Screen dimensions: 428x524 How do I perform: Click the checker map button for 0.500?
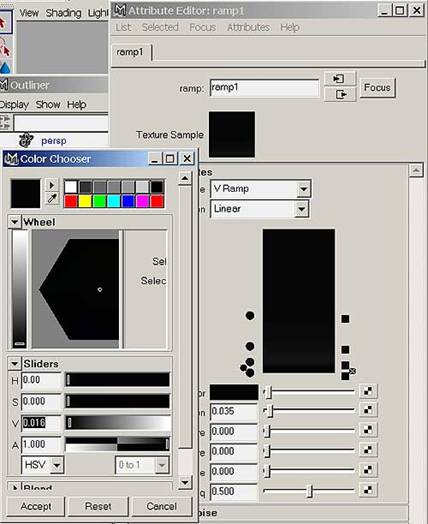(x=368, y=490)
